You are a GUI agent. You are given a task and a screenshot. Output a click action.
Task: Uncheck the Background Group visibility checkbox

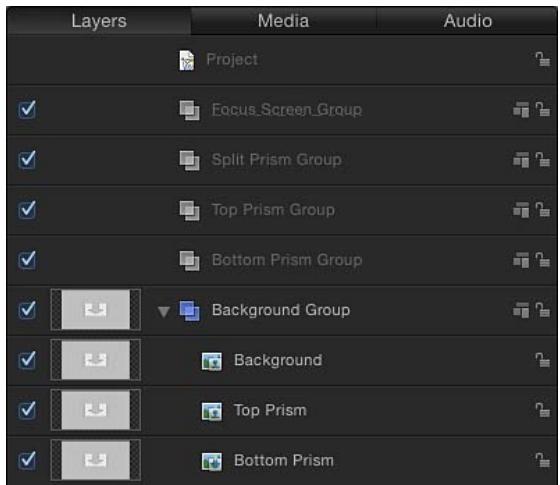(x=27, y=310)
